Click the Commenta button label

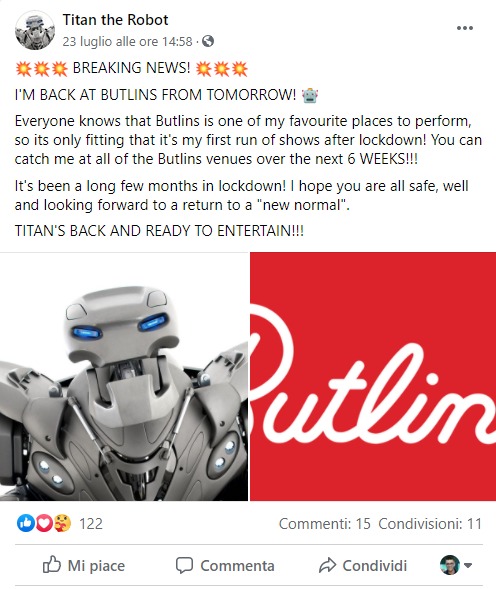237,566
